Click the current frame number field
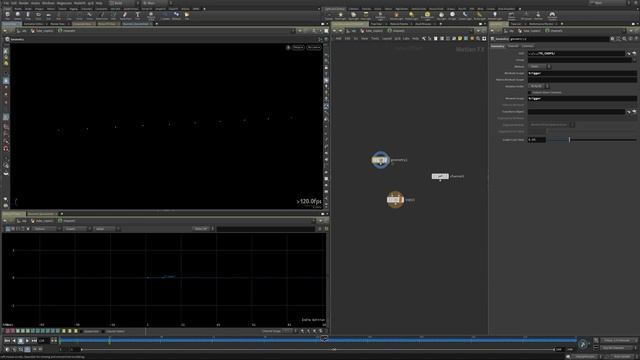 pos(43,340)
